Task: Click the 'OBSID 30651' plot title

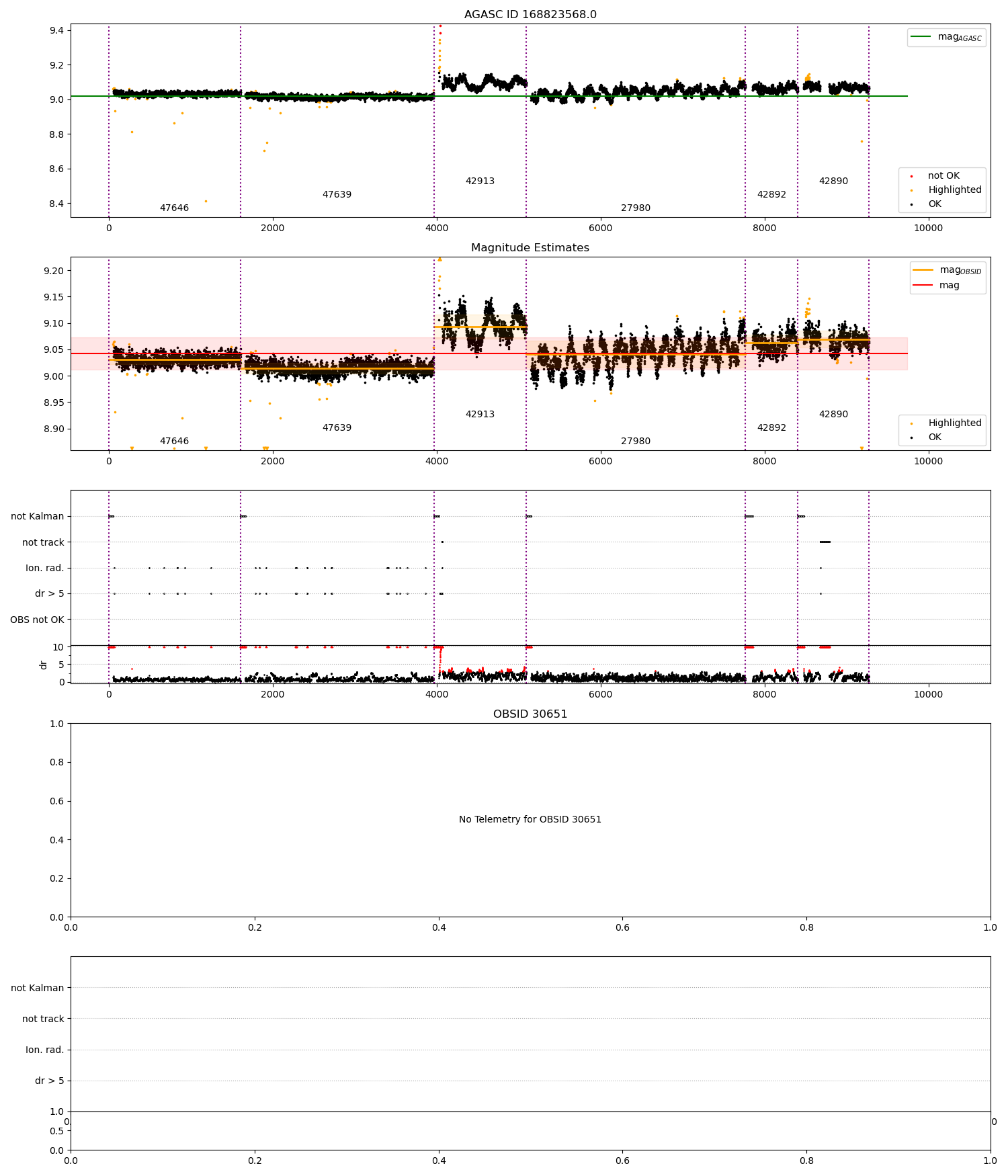Action: coord(530,714)
